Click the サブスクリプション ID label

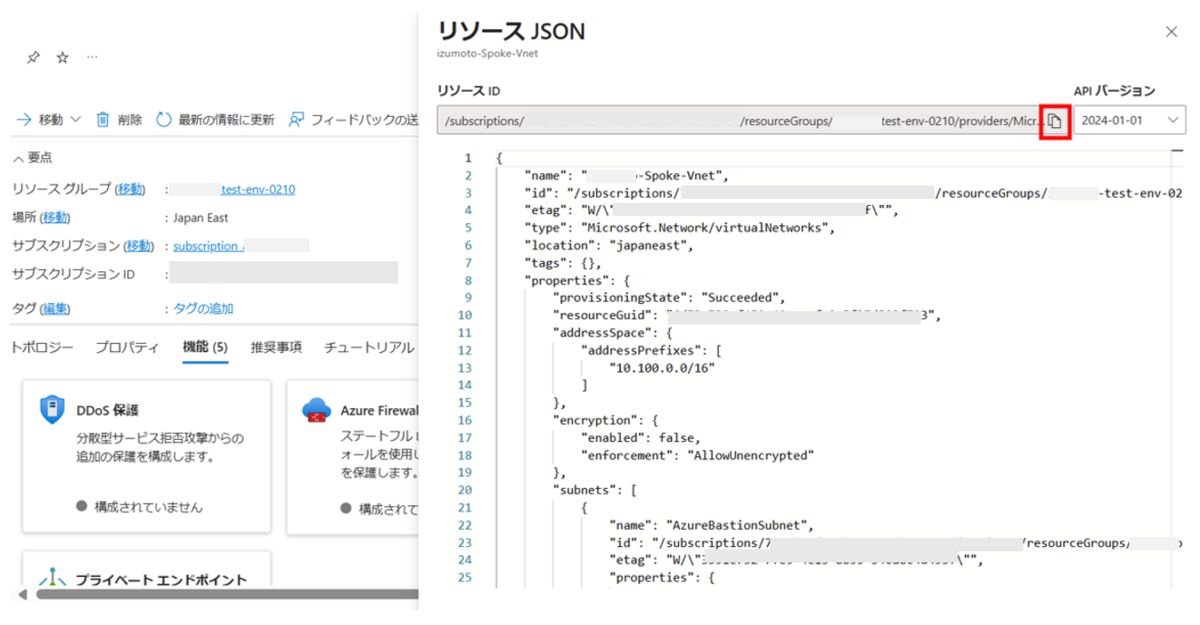coord(73,273)
